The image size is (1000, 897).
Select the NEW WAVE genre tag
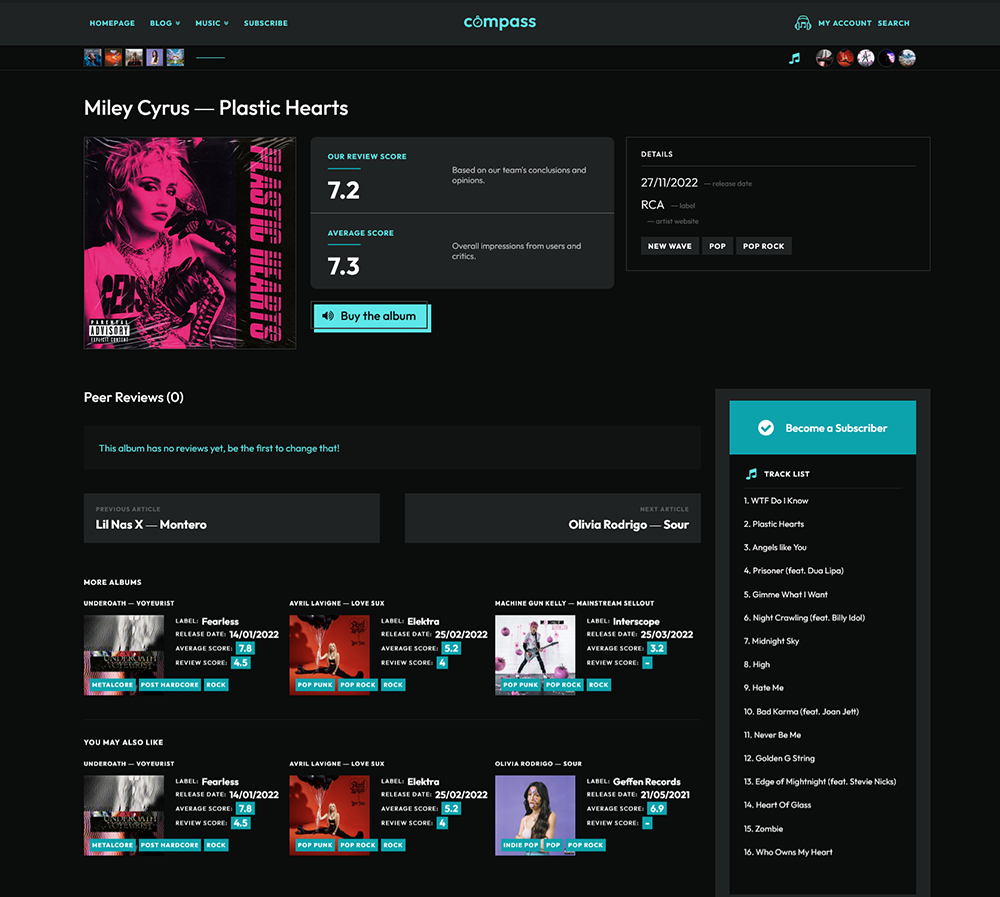click(669, 246)
